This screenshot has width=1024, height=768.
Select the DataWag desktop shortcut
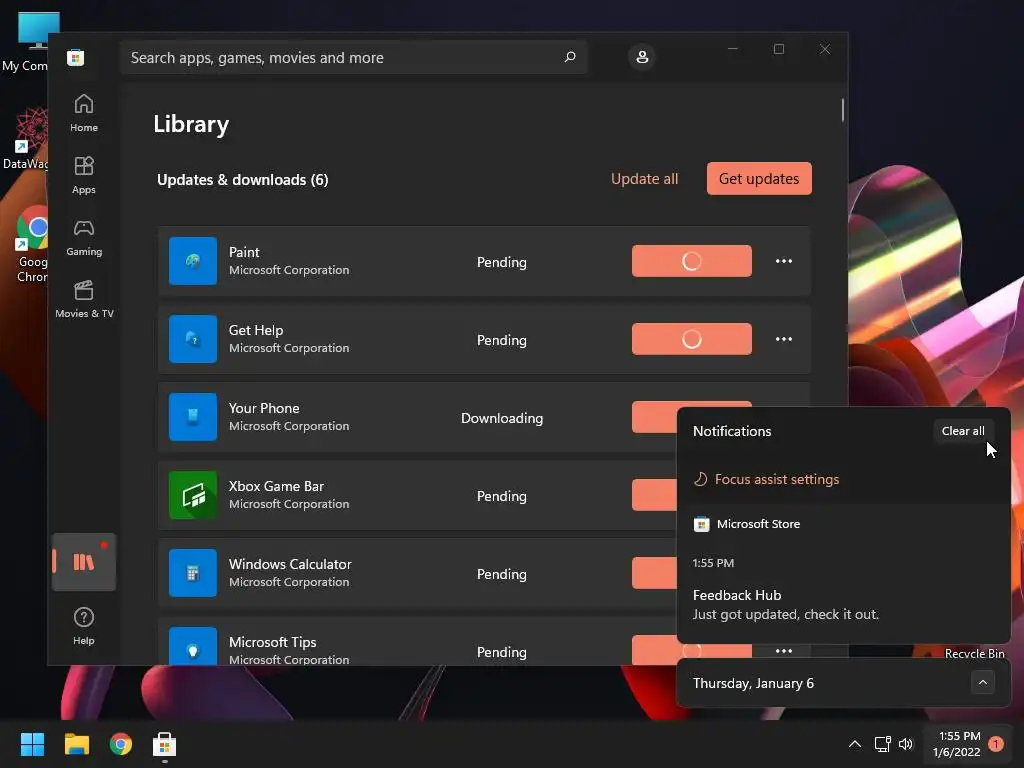[x=26, y=138]
